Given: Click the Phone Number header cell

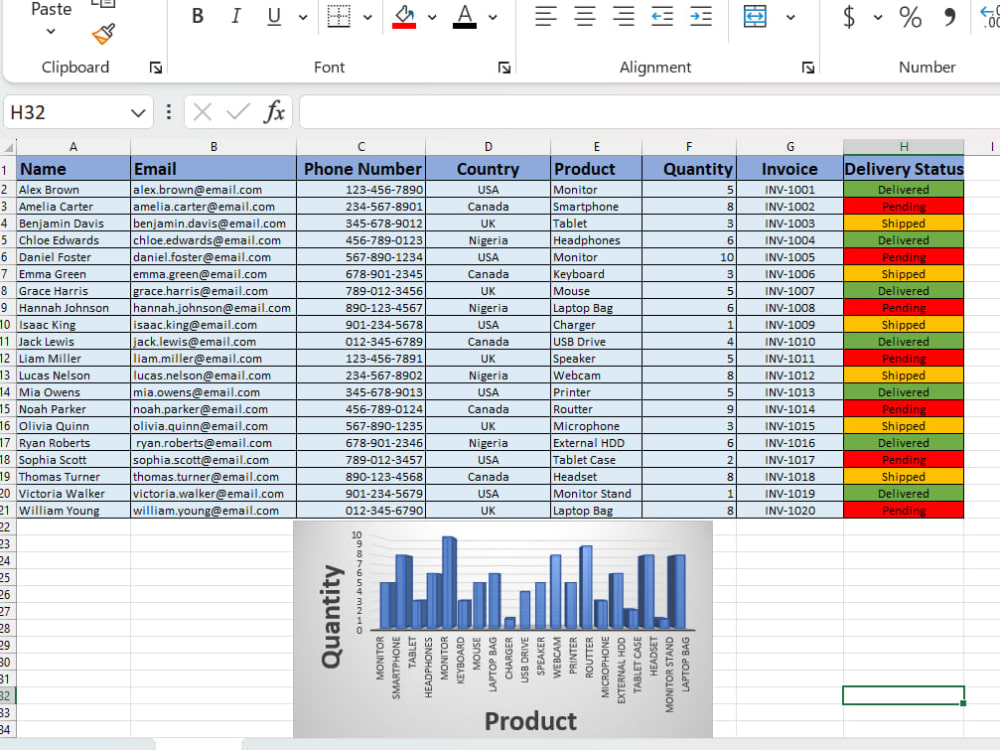Looking at the screenshot, I should 361,169.
